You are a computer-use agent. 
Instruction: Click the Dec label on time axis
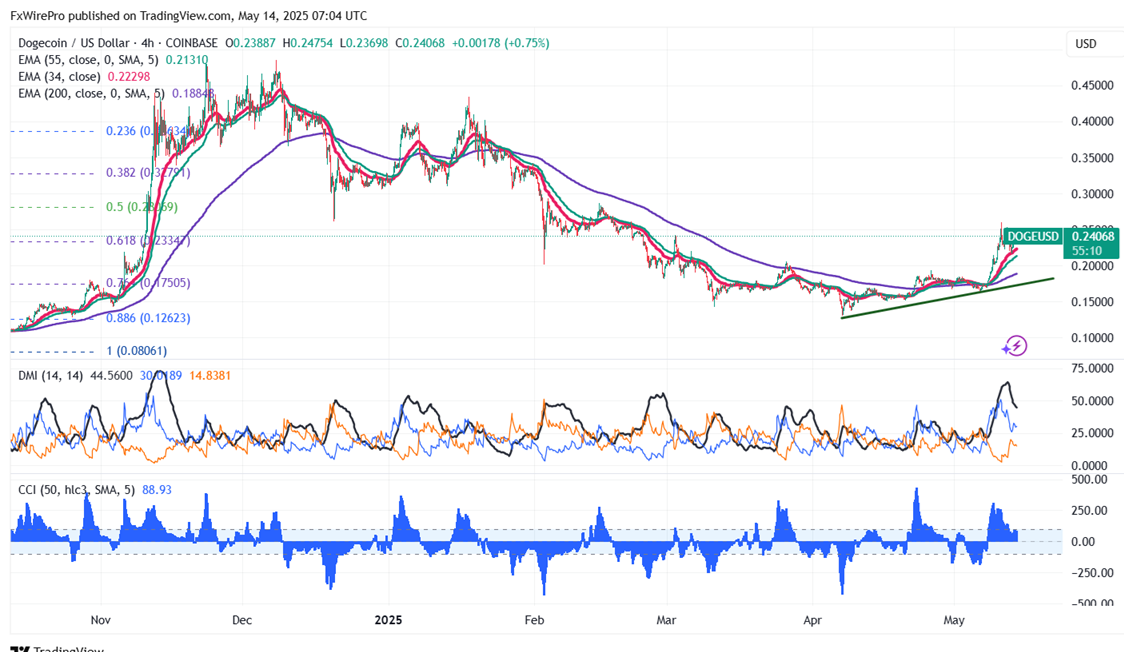[242, 620]
